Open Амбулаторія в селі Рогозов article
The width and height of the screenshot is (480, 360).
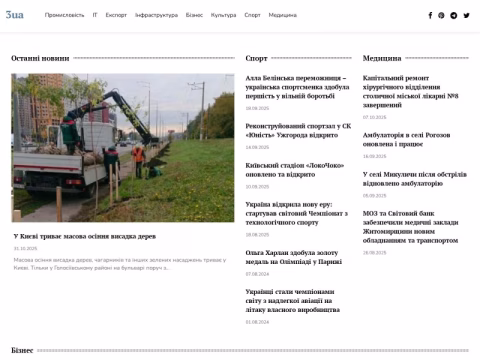pyautogui.click(x=406, y=140)
